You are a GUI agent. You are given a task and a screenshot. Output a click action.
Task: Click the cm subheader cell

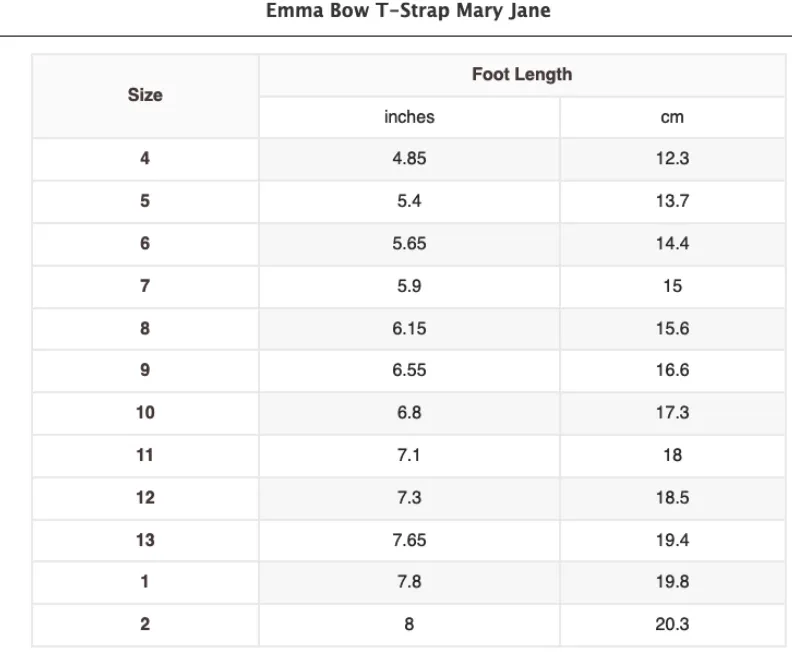pyautogui.click(x=672, y=117)
